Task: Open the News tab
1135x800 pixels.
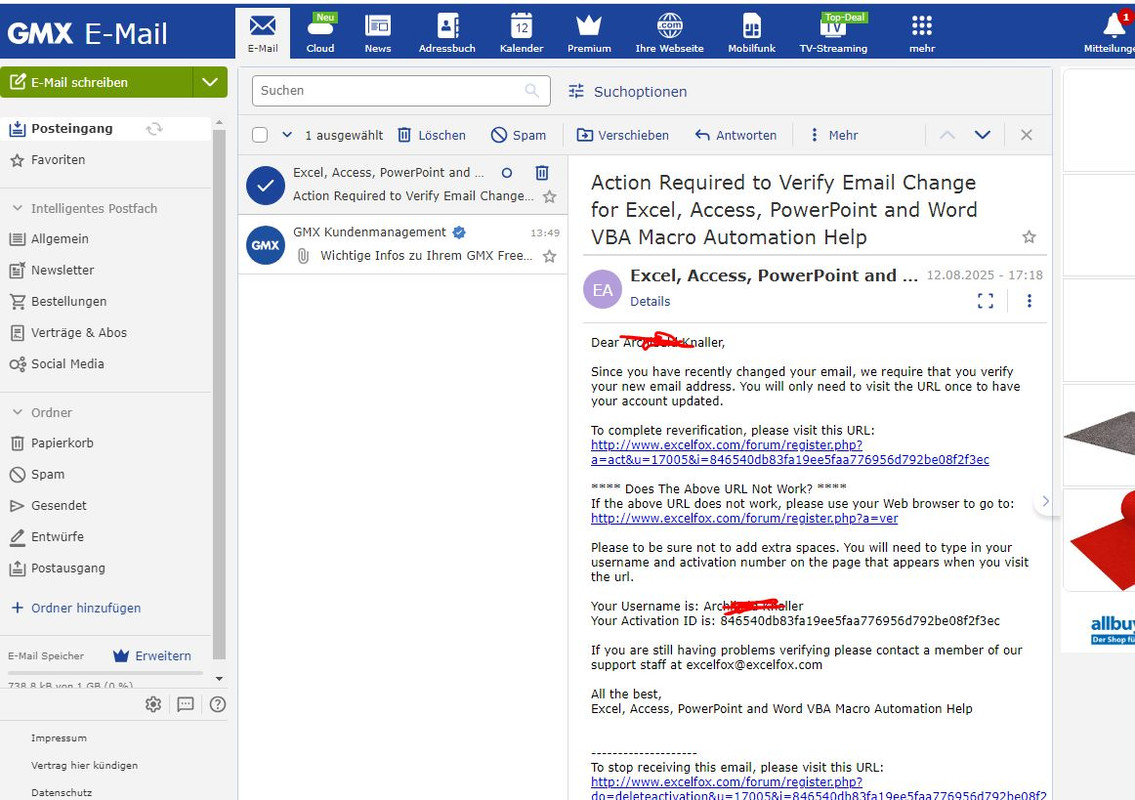Action: pyautogui.click(x=377, y=33)
